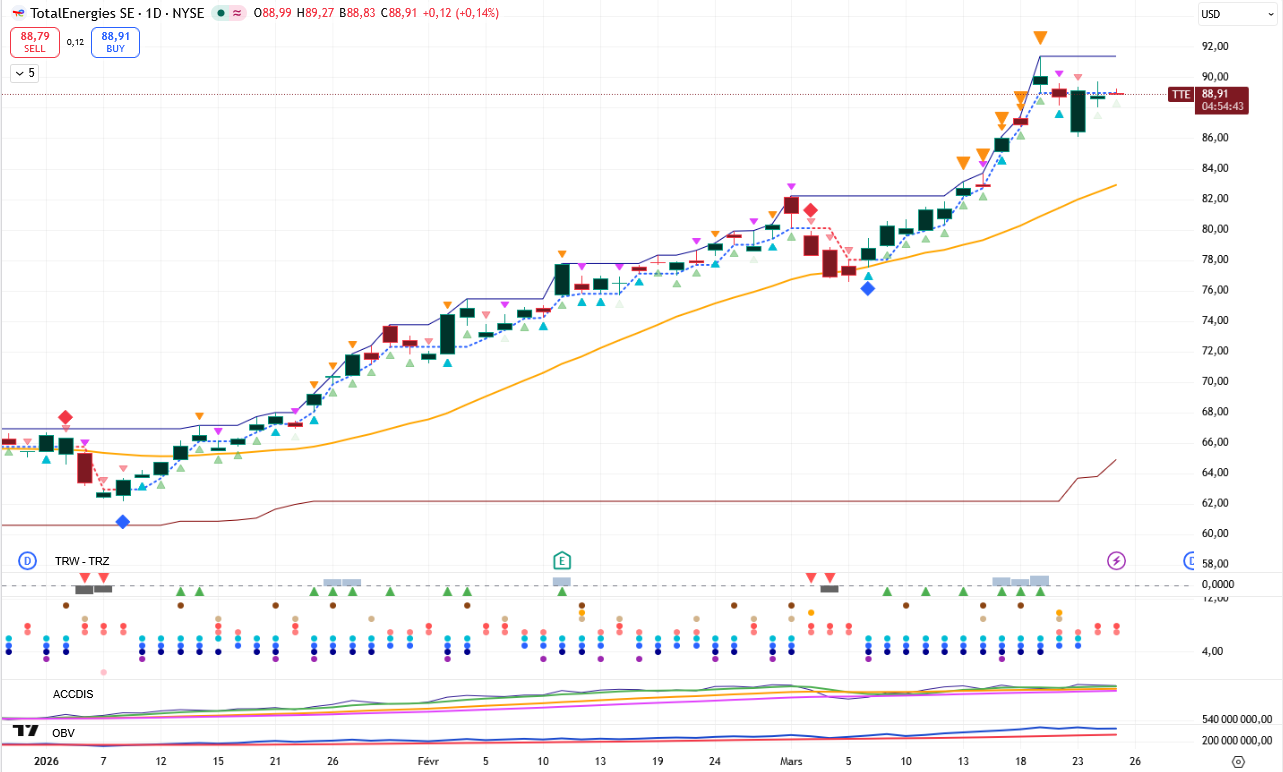Click the purple lightning bolt icon
The image size is (1283, 772).
click(x=1116, y=560)
